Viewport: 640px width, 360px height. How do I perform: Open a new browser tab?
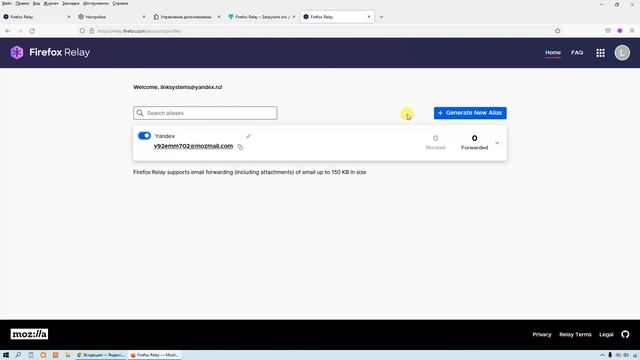[381, 17]
